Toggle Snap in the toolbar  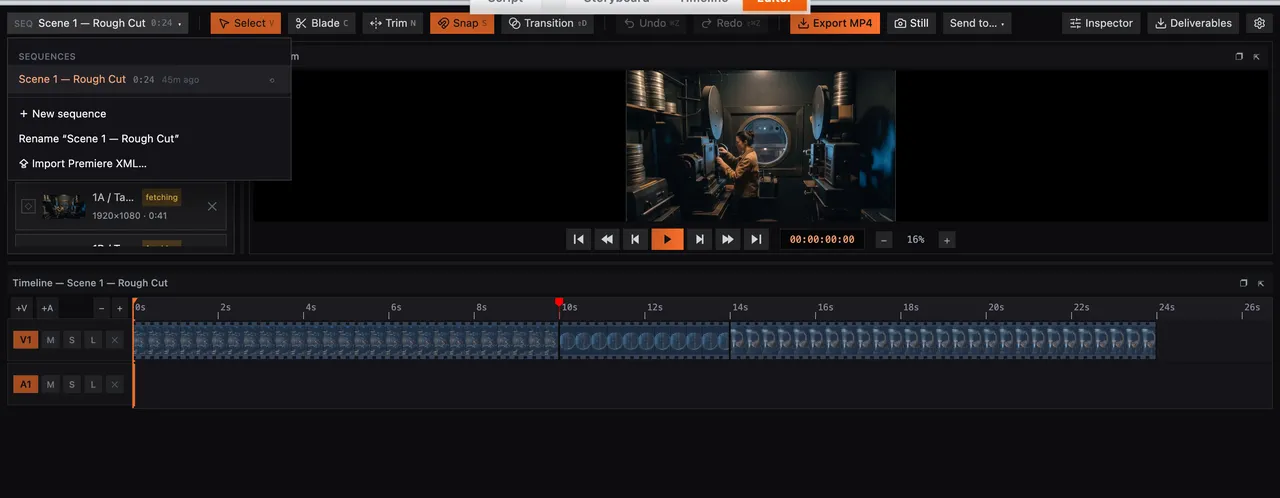pyautogui.click(x=462, y=23)
